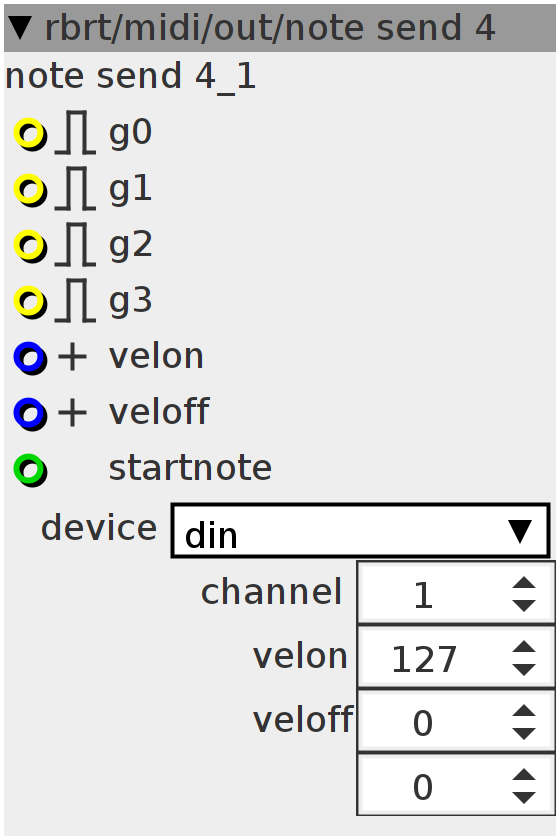Viewport: 560px width, 840px height.
Task: Click the green startnote inlet port
Action: point(30,470)
